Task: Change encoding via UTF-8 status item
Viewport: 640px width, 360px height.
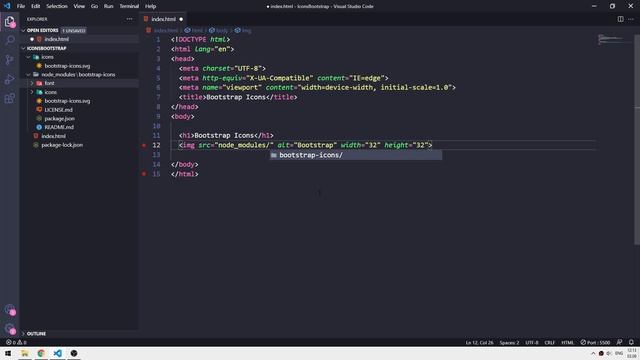Action: pyautogui.click(x=531, y=342)
